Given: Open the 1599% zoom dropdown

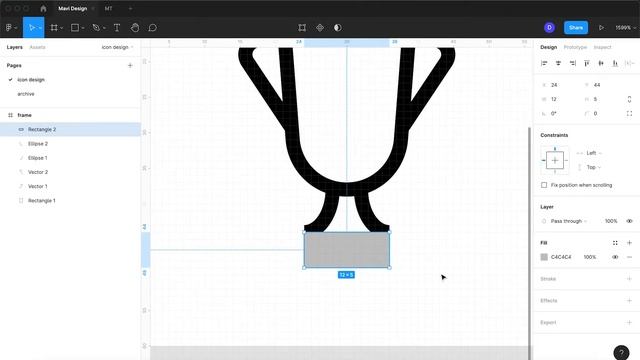Looking at the screenshot, I should click(x=625, y=28).
